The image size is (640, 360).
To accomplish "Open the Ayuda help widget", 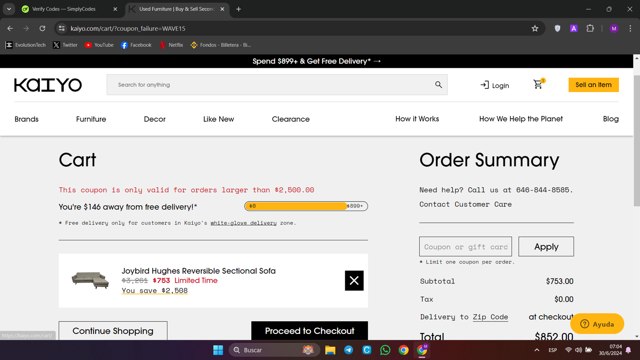I will (x=597, y=324).
